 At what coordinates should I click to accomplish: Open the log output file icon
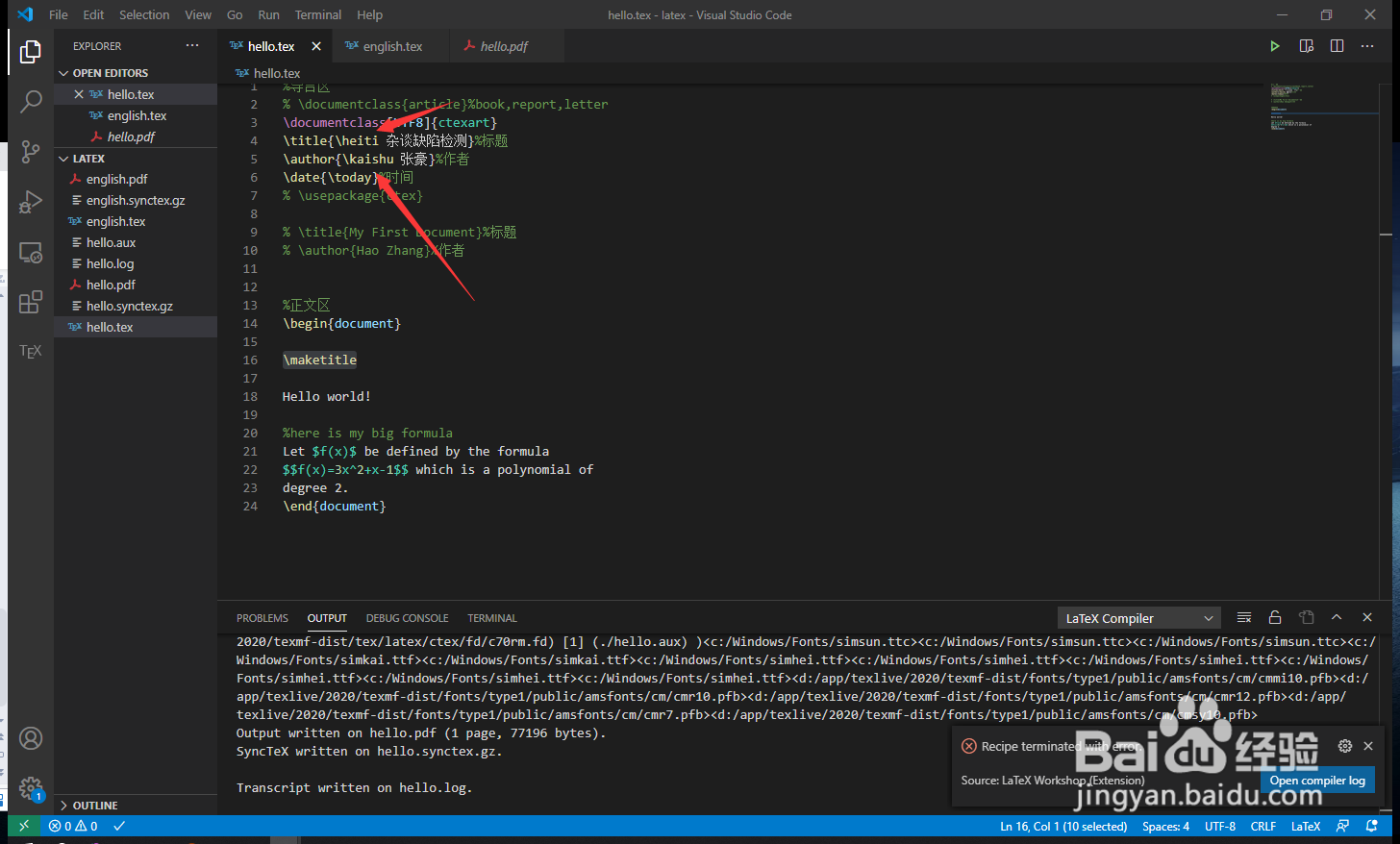pos(1306,617)
